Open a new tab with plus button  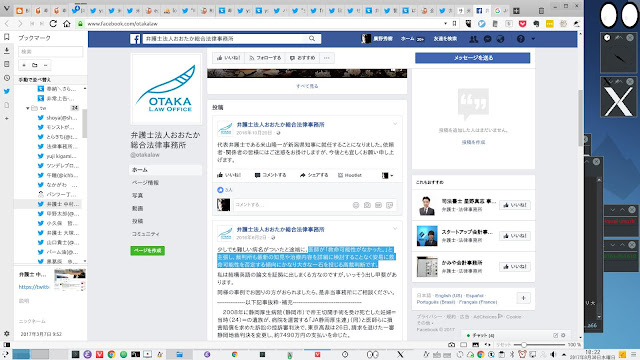[516, 11]
